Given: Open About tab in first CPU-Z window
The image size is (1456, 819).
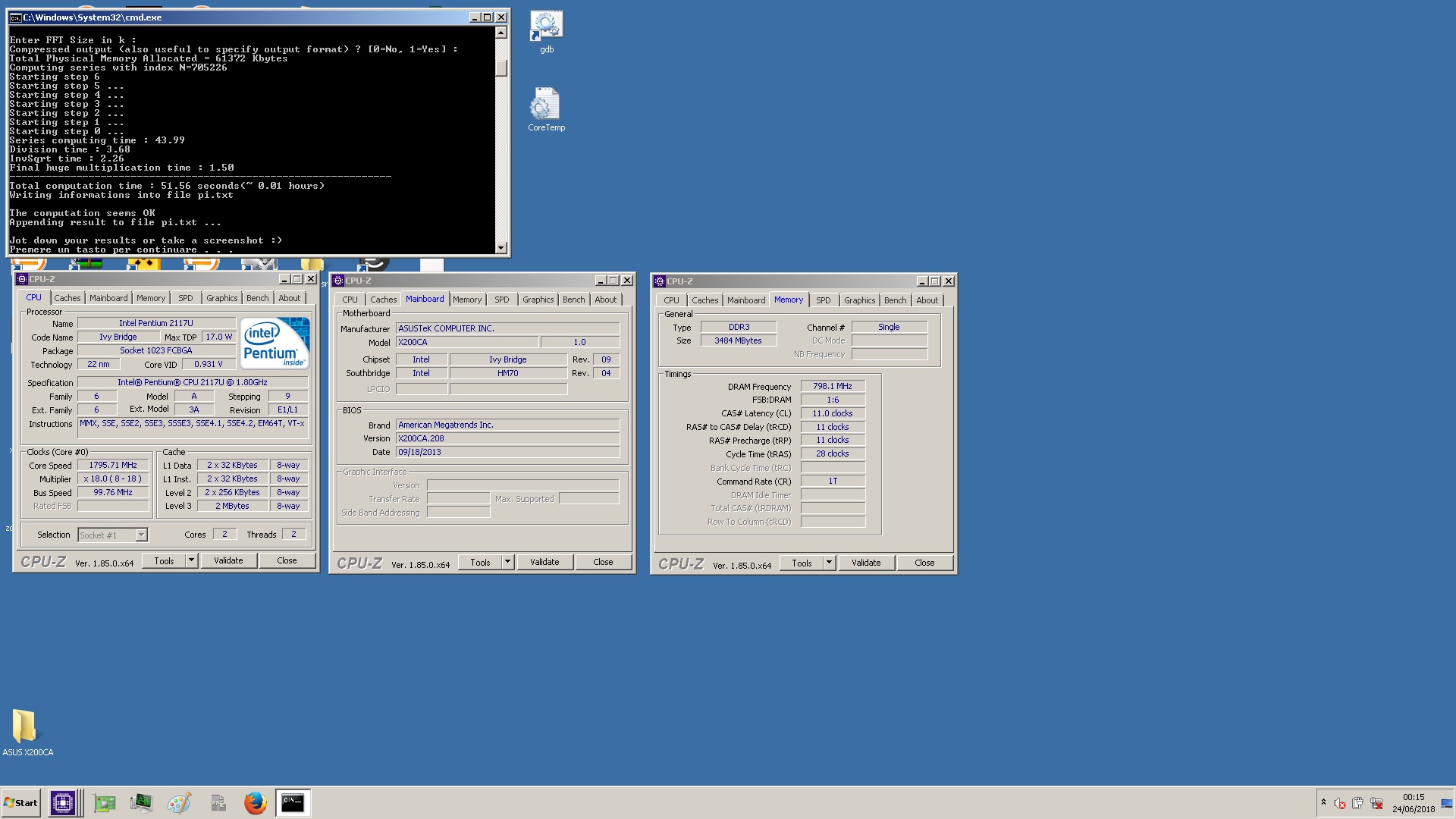Looking at the screenshot, I should tap(290, 298).
